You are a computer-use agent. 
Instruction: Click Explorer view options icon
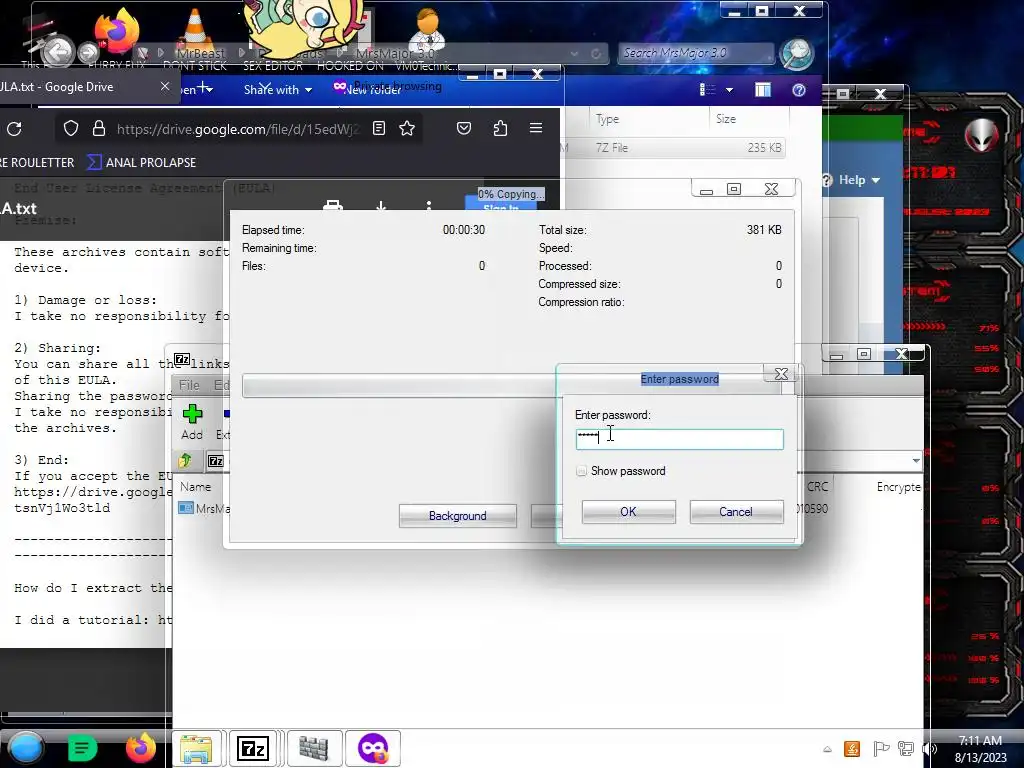click(x=707, y=89)
